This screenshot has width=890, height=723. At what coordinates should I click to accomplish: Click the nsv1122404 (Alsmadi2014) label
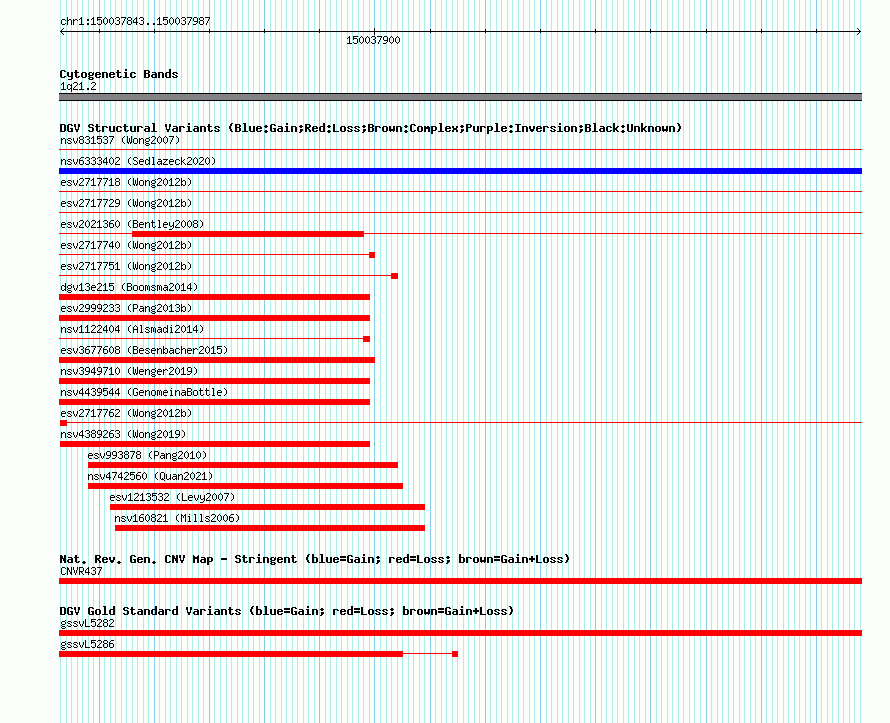coord(132,329)
